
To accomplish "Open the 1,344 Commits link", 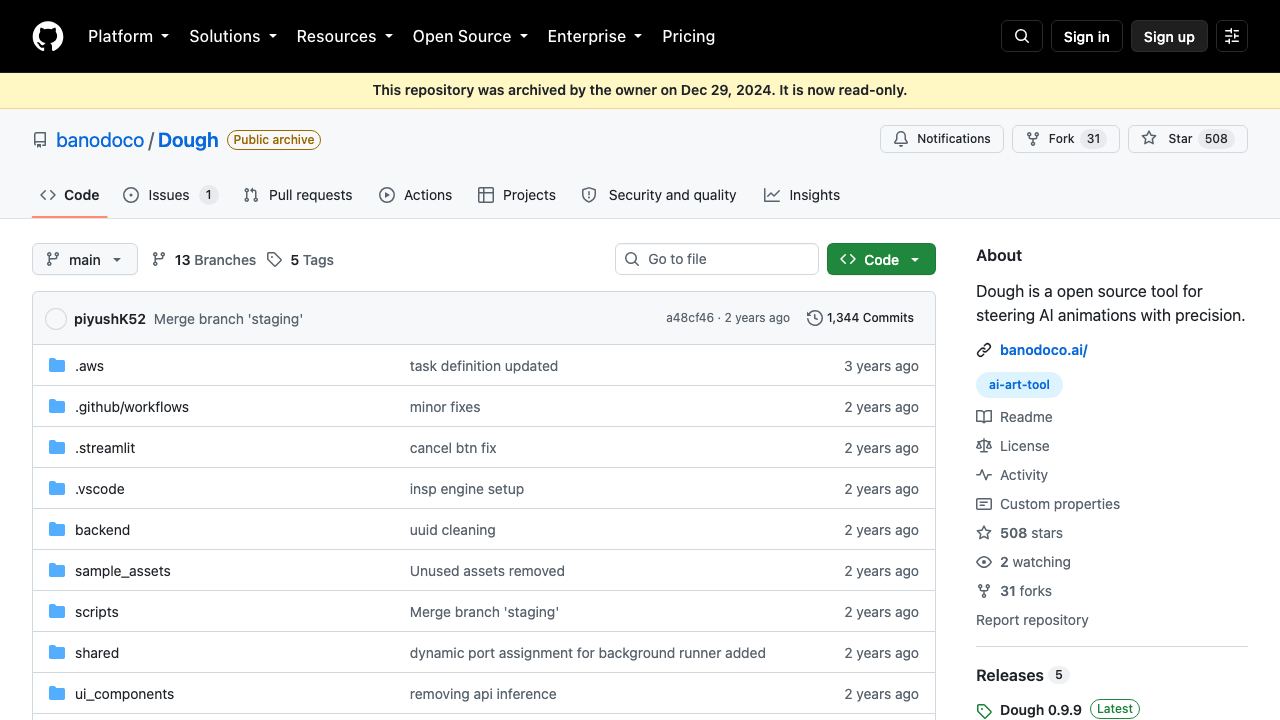I will tap(861, 318).
